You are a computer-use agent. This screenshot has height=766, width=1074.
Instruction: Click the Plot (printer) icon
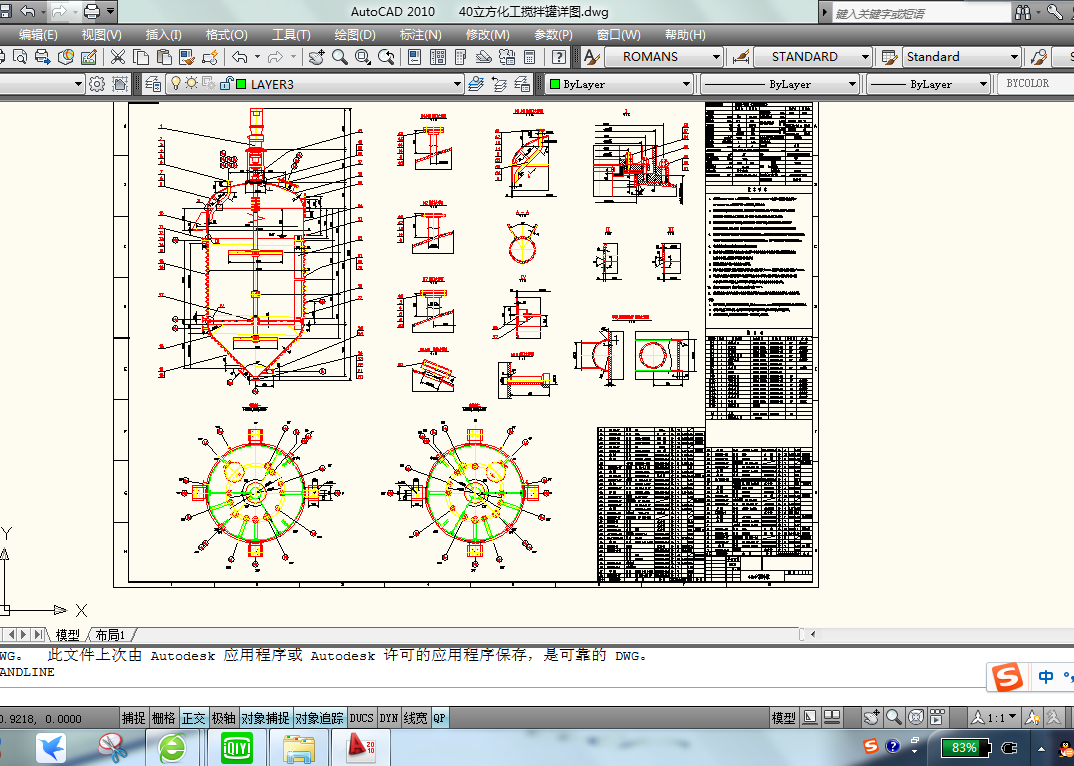tap(40, 57)
